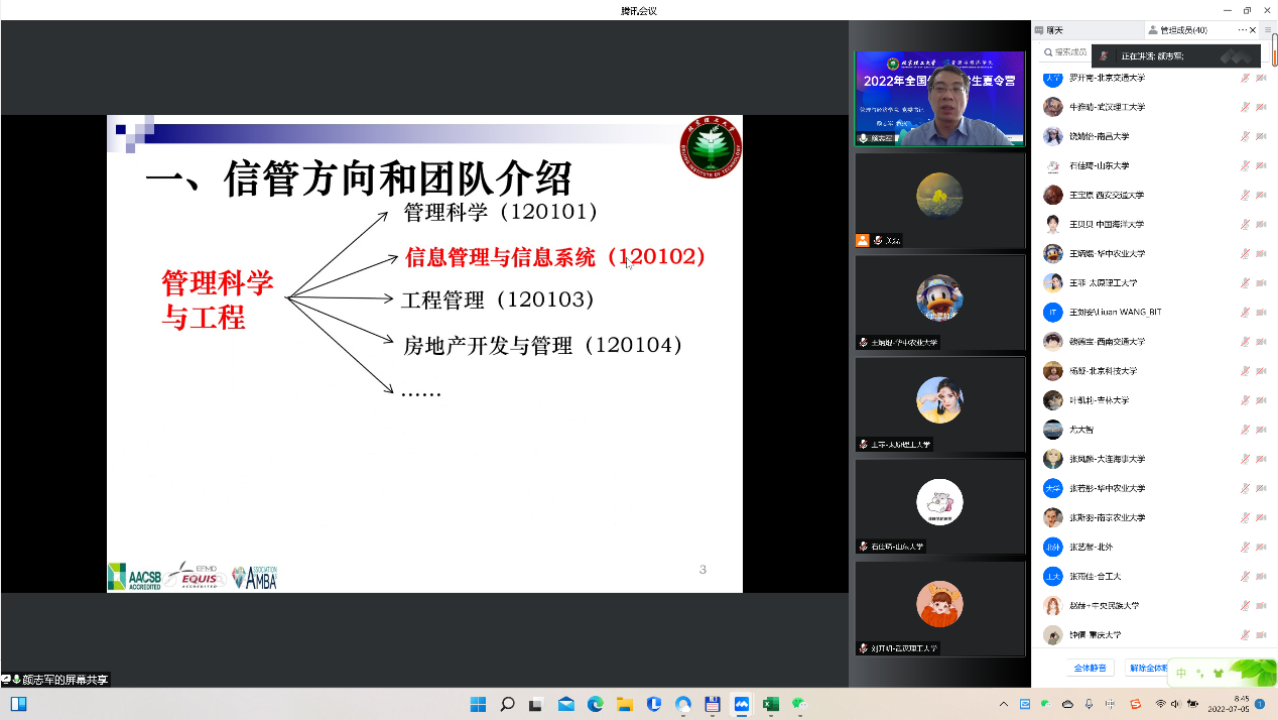Open the member panel more options (…)
Screen dimensions: 1278x720
pos(1242,30)
